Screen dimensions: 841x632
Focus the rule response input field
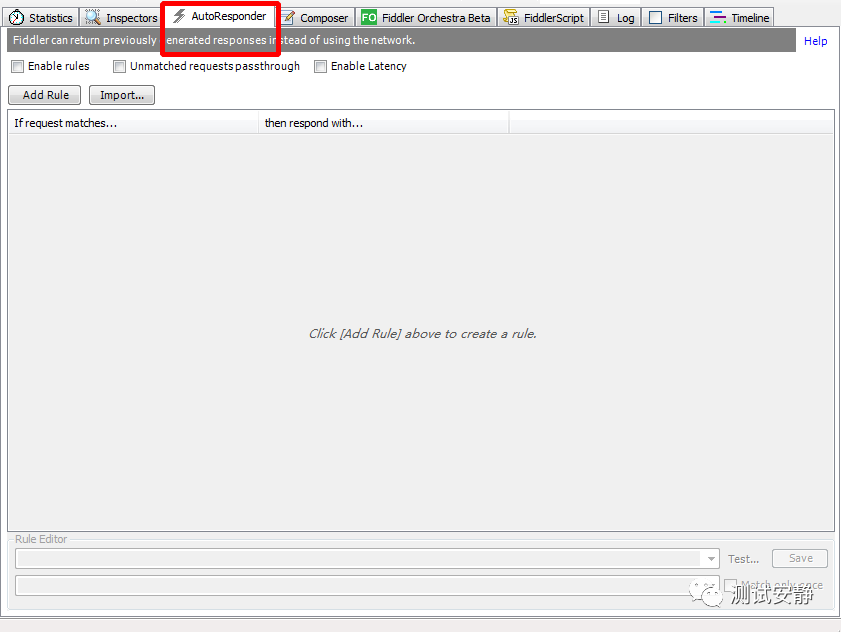[367, 585]
